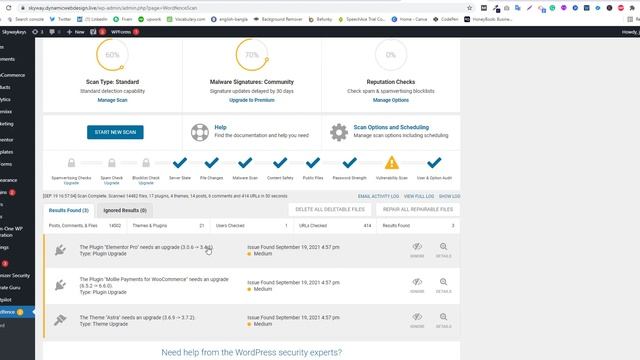The image size is (640, 360).
Task: Click Repair All Repairable Files button
Action: tap(418, 209)
